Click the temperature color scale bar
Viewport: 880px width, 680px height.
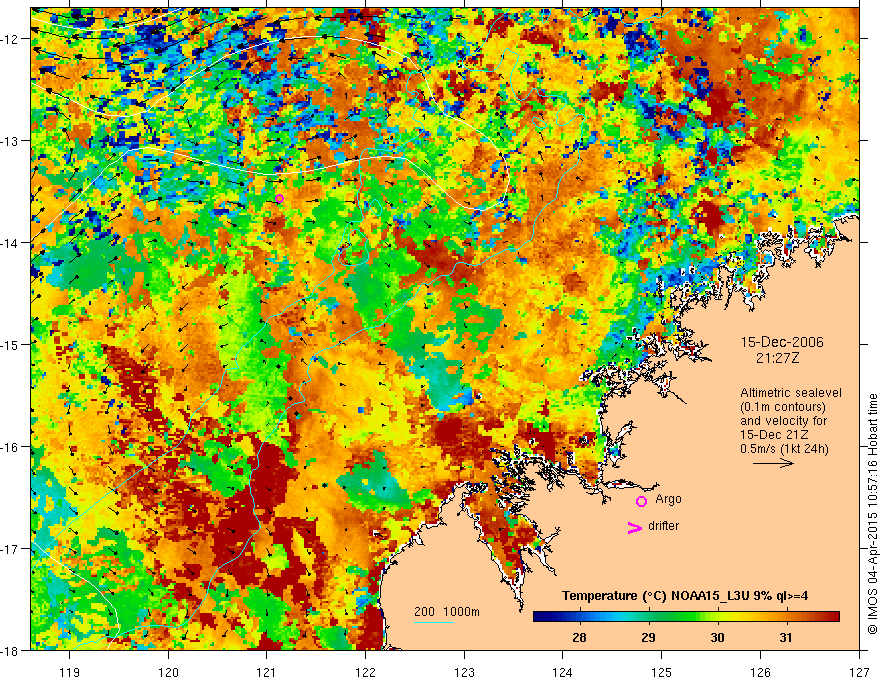(686, 617)
